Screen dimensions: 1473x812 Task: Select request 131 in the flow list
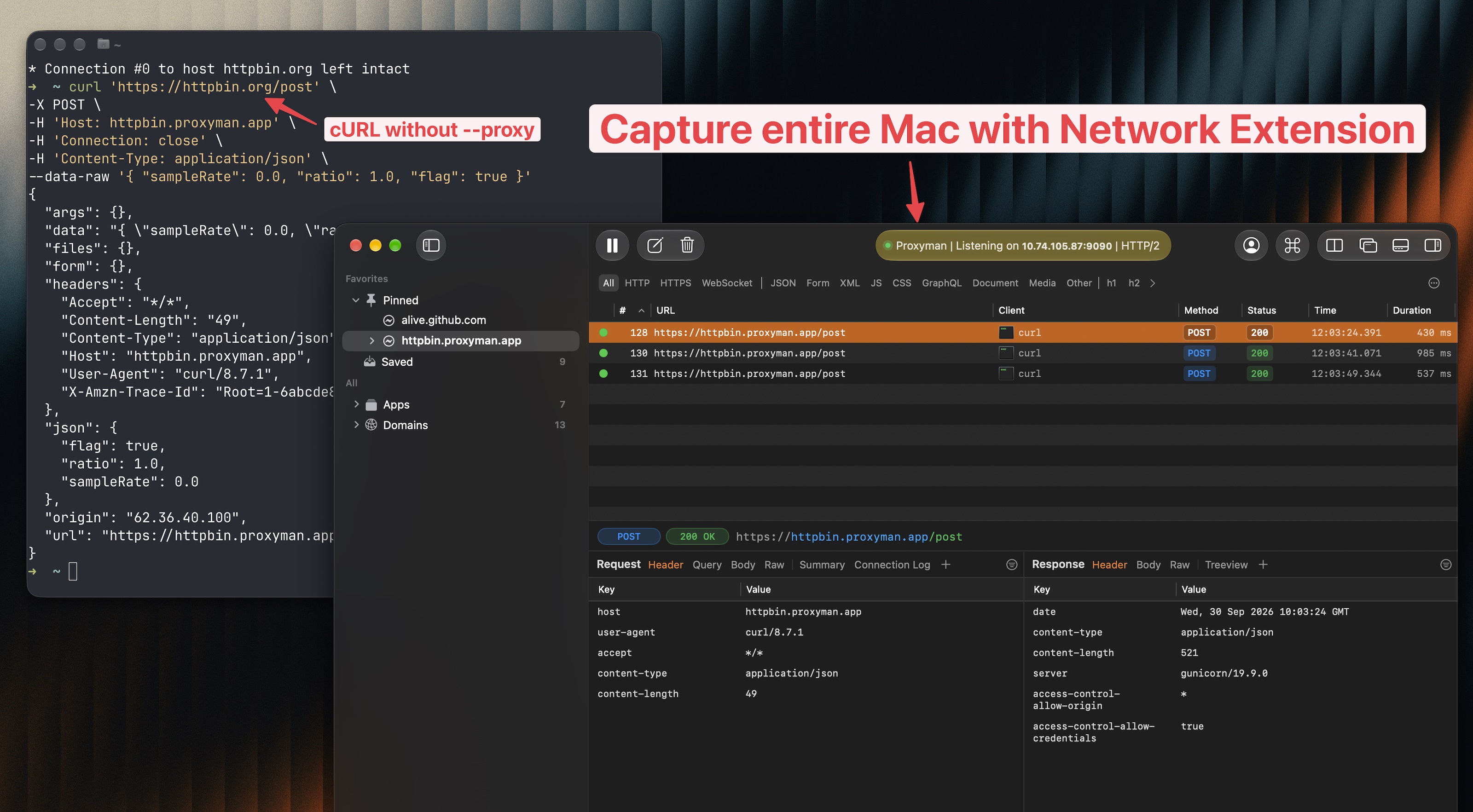[x=1022, y=374]
